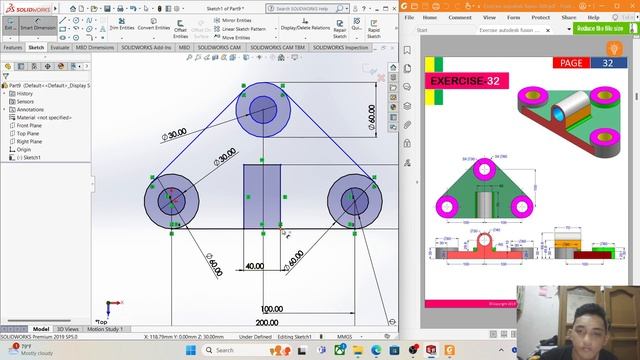Select the Line sketch tool

(62, 20)
